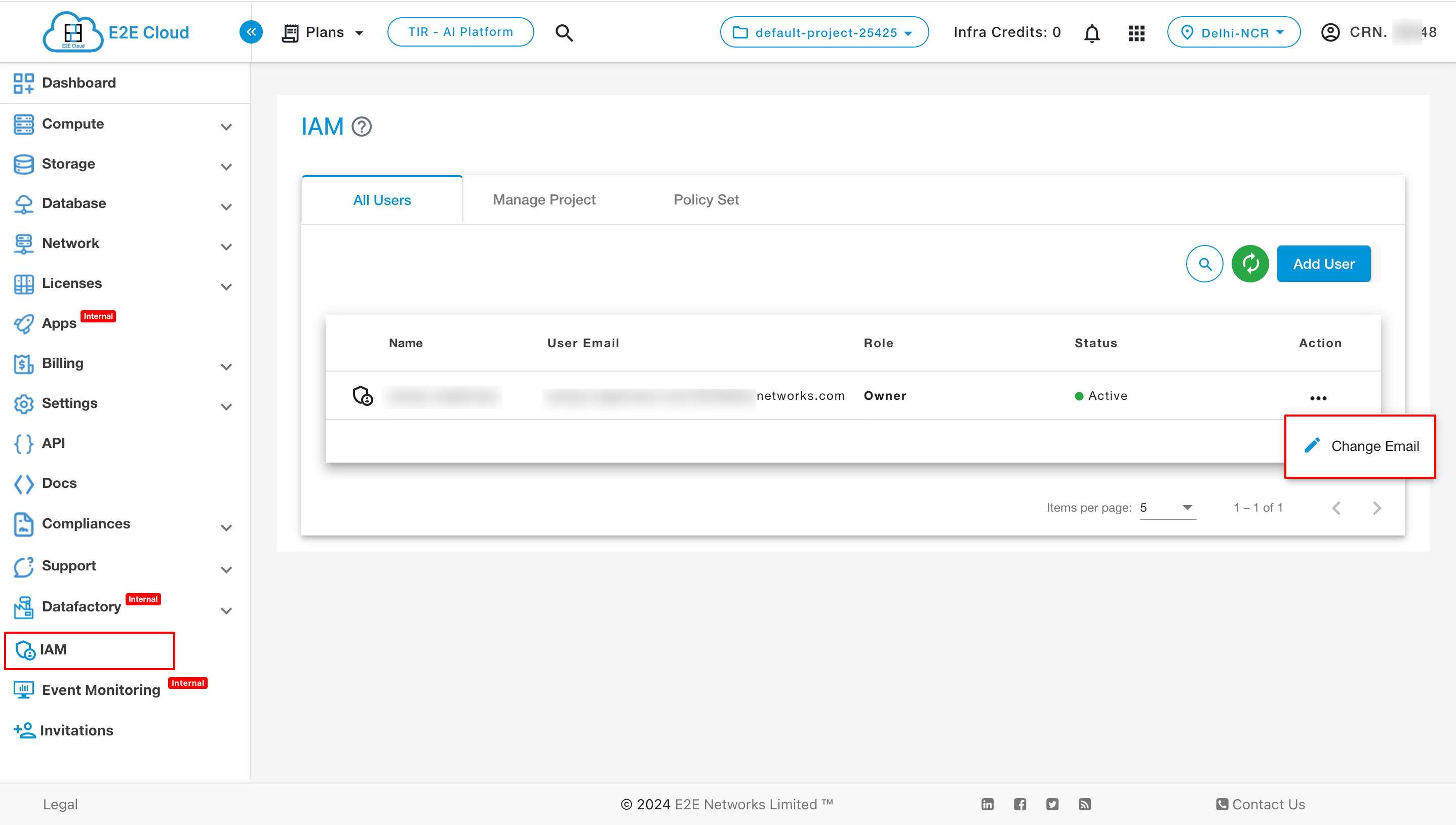Click the Billing sidebar icon
The height and width of the screenshot is (825, 1456).
[24, 364]
